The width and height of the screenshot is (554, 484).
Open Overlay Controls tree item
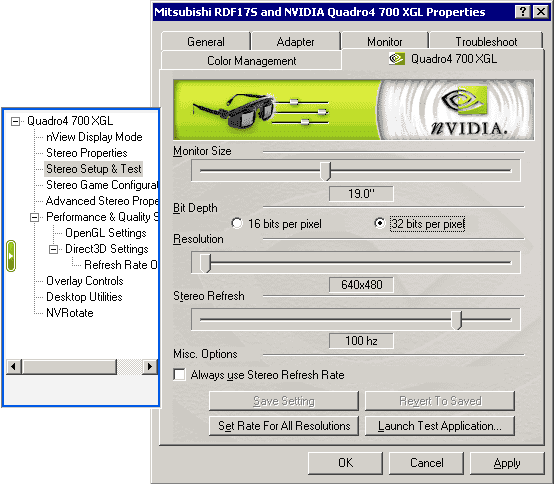pyautogui.click(x=85, y=281)
